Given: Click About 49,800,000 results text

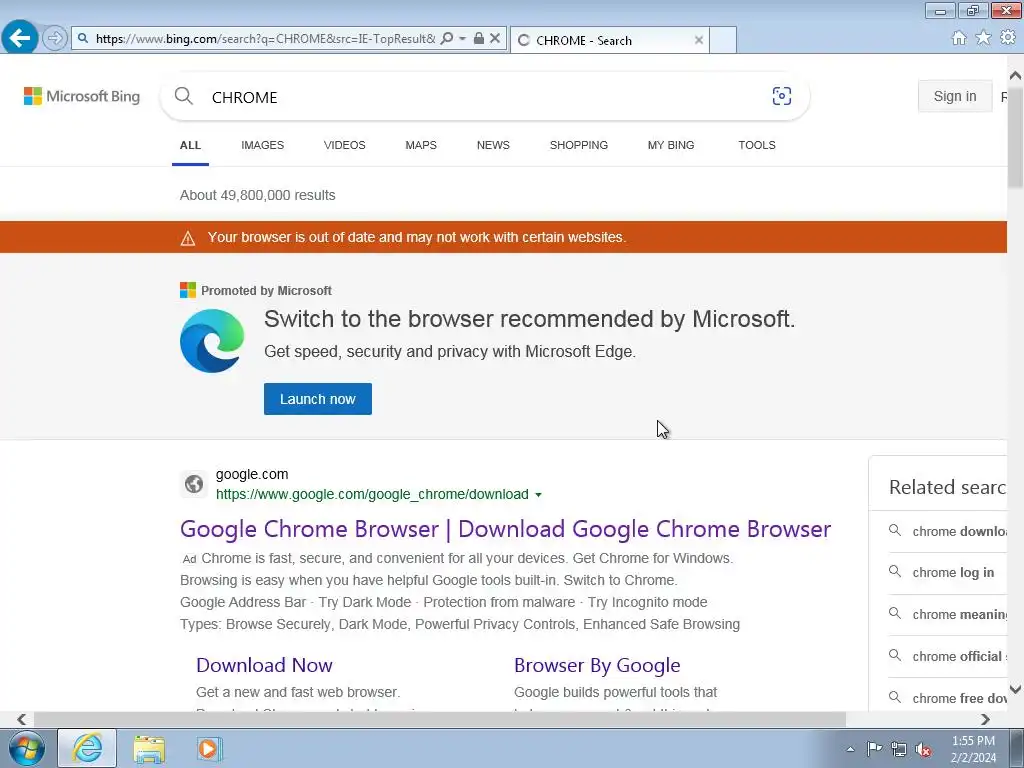Looking at the screenshot, I should pyautogui.click(x=257, y=195).
